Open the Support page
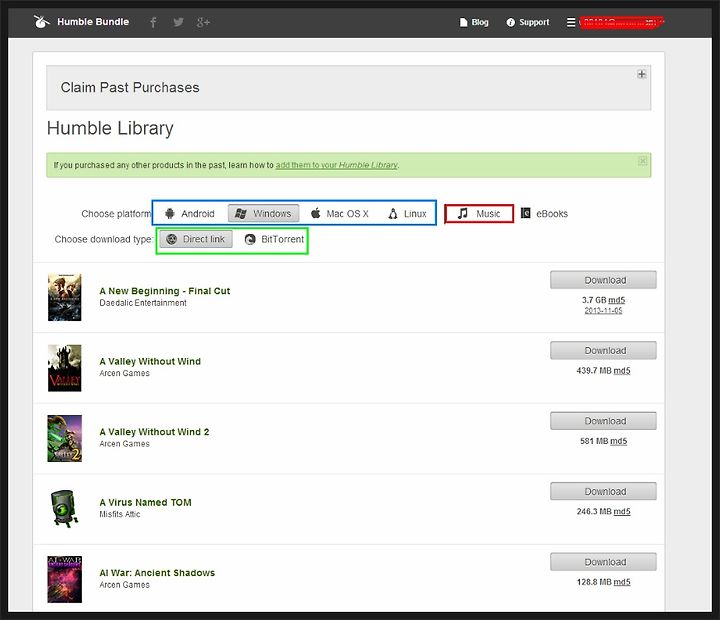 point(528,22)
